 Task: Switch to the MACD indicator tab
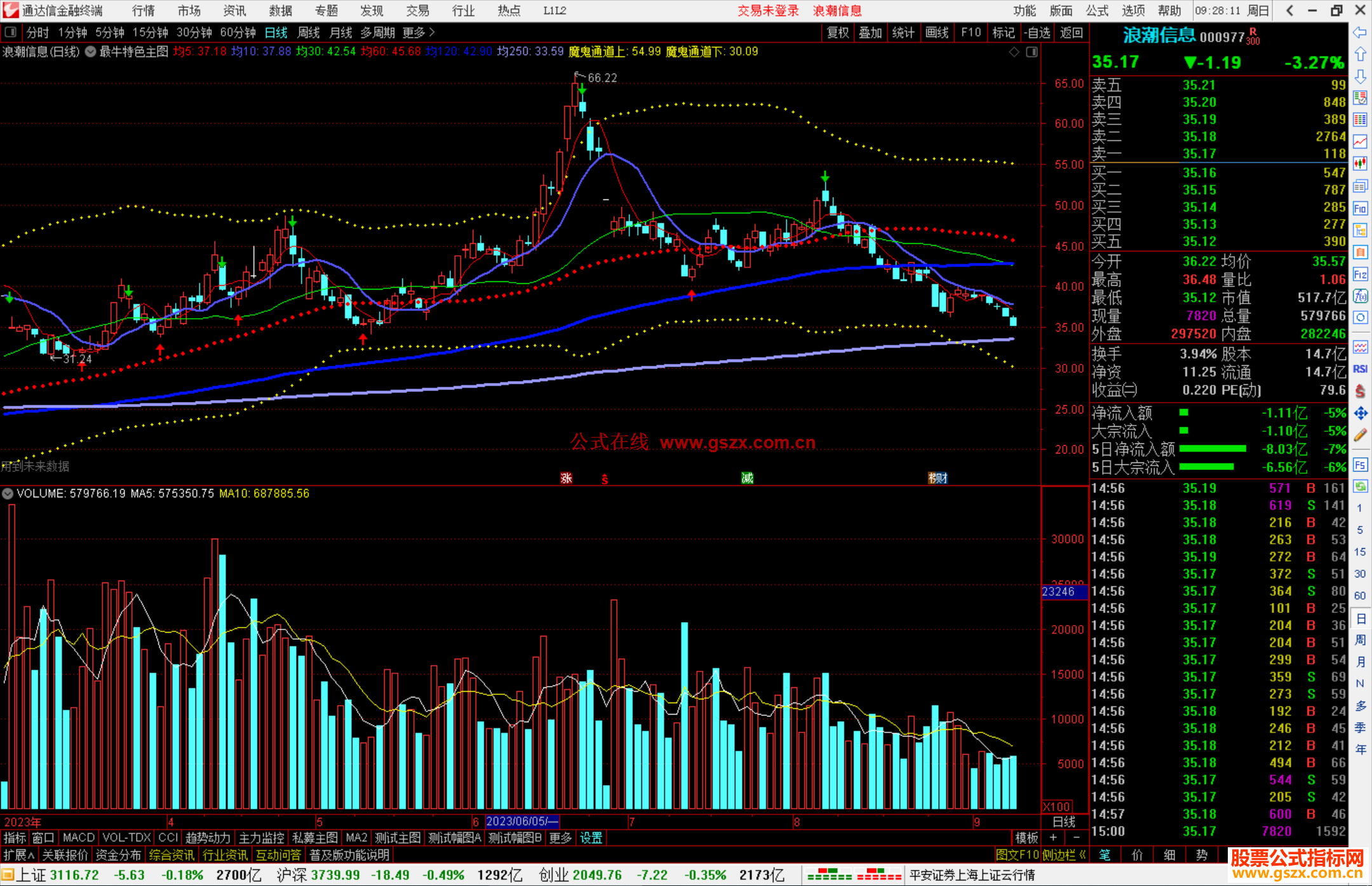click(79, 838)
